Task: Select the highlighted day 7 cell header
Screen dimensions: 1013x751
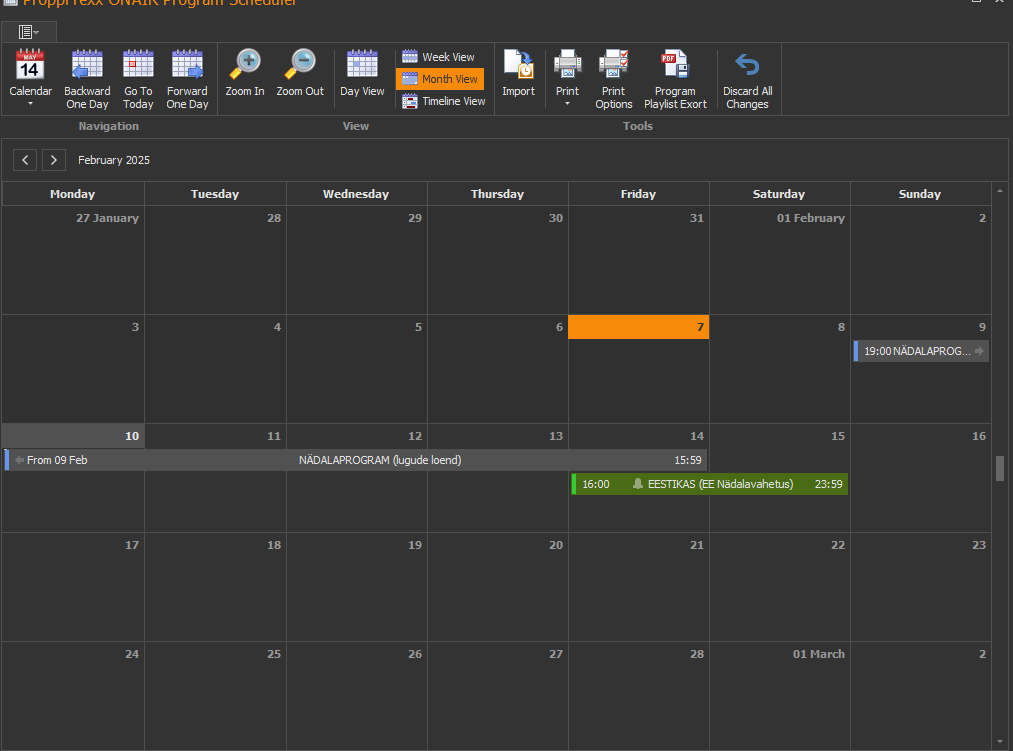Action: (x=638, y=327)
